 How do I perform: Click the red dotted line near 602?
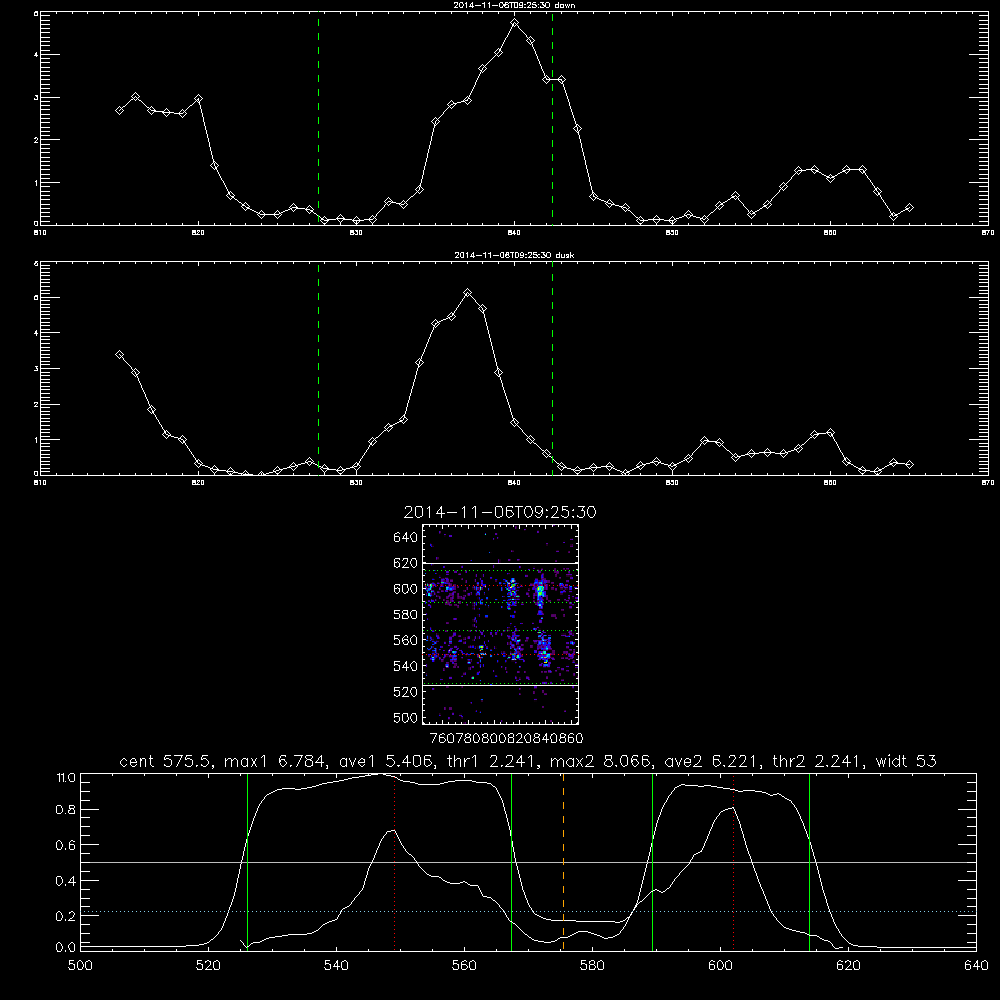pos(733,861)
